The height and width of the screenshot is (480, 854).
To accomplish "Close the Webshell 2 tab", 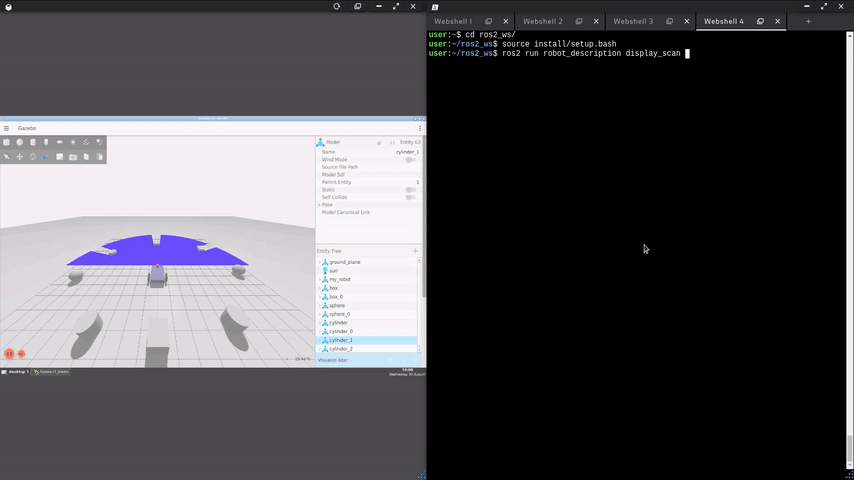I will tap(596, 21).
